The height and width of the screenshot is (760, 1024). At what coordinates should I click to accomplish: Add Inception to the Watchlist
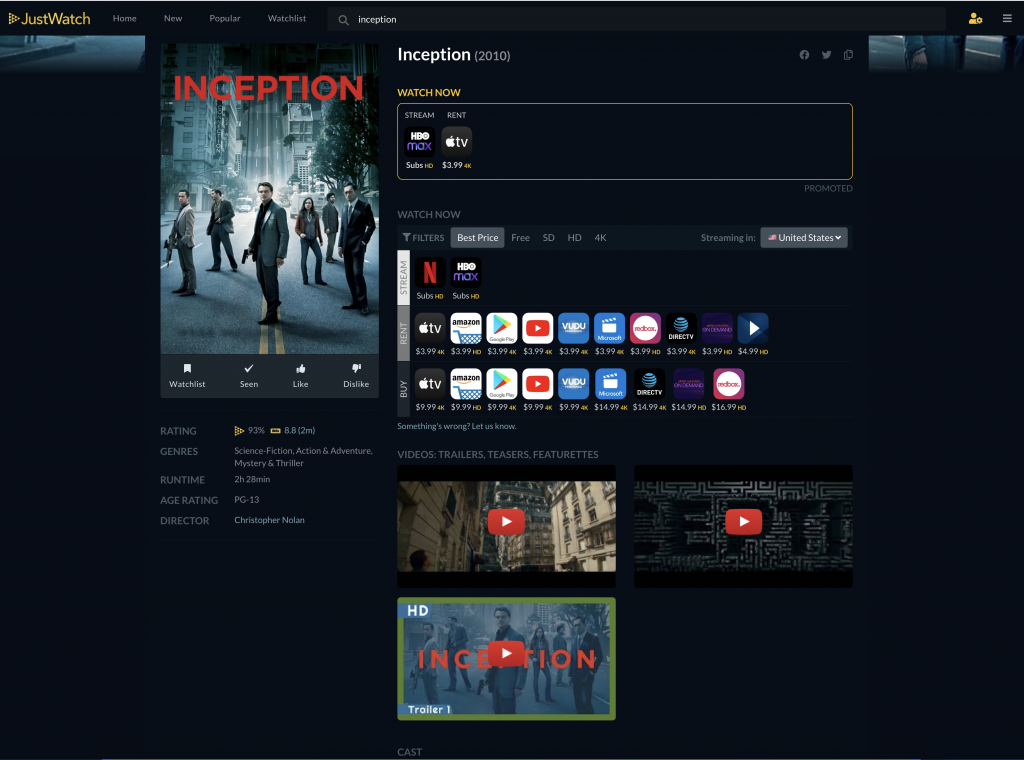tap(187, 375)
